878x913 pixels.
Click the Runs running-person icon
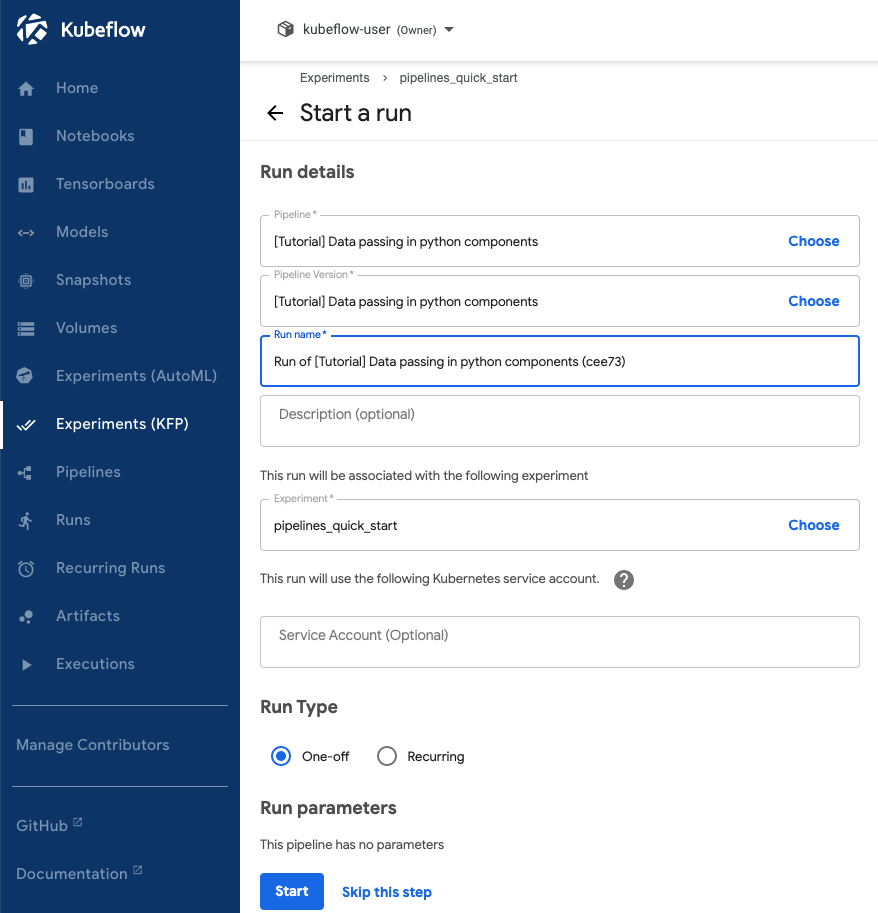point(25,521)
